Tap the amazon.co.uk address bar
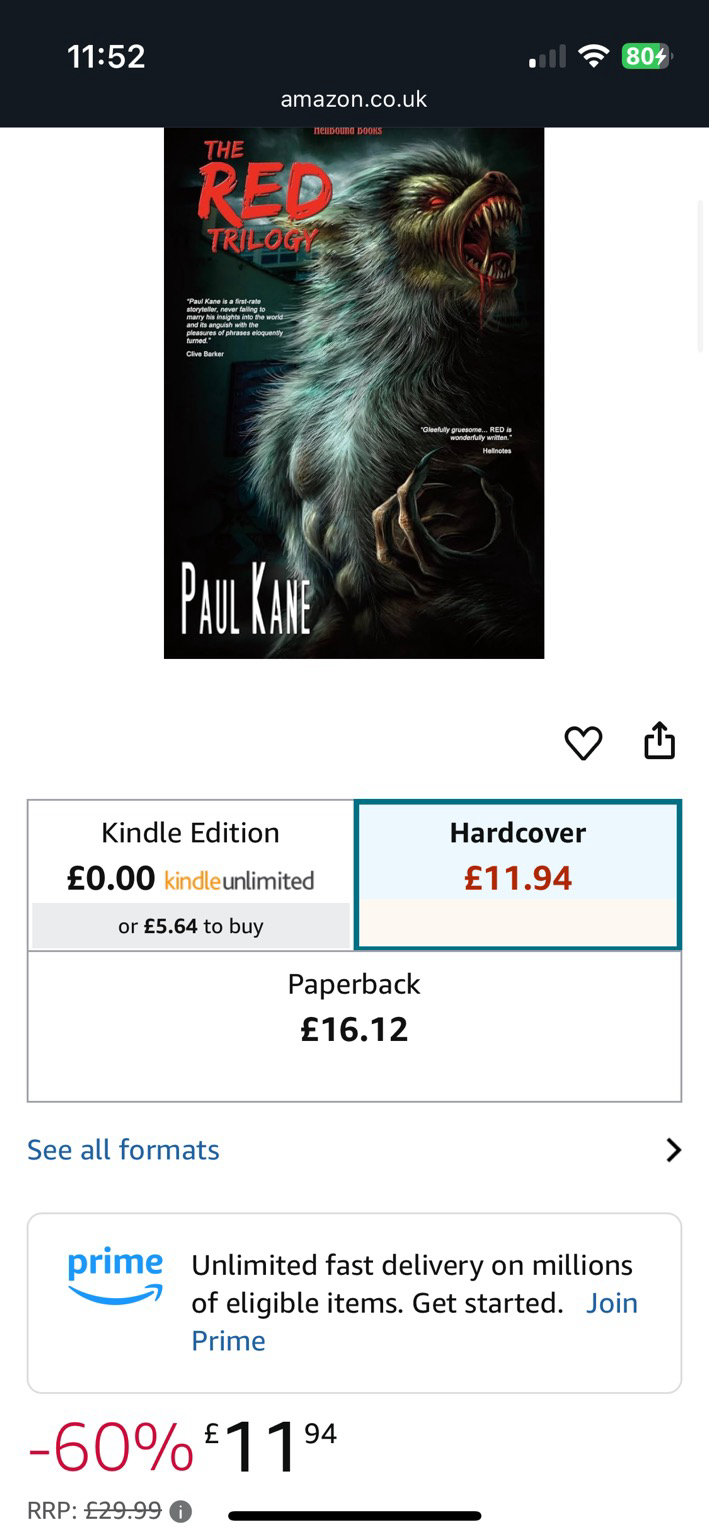The image size is (709, 1536). pos(354,99)
